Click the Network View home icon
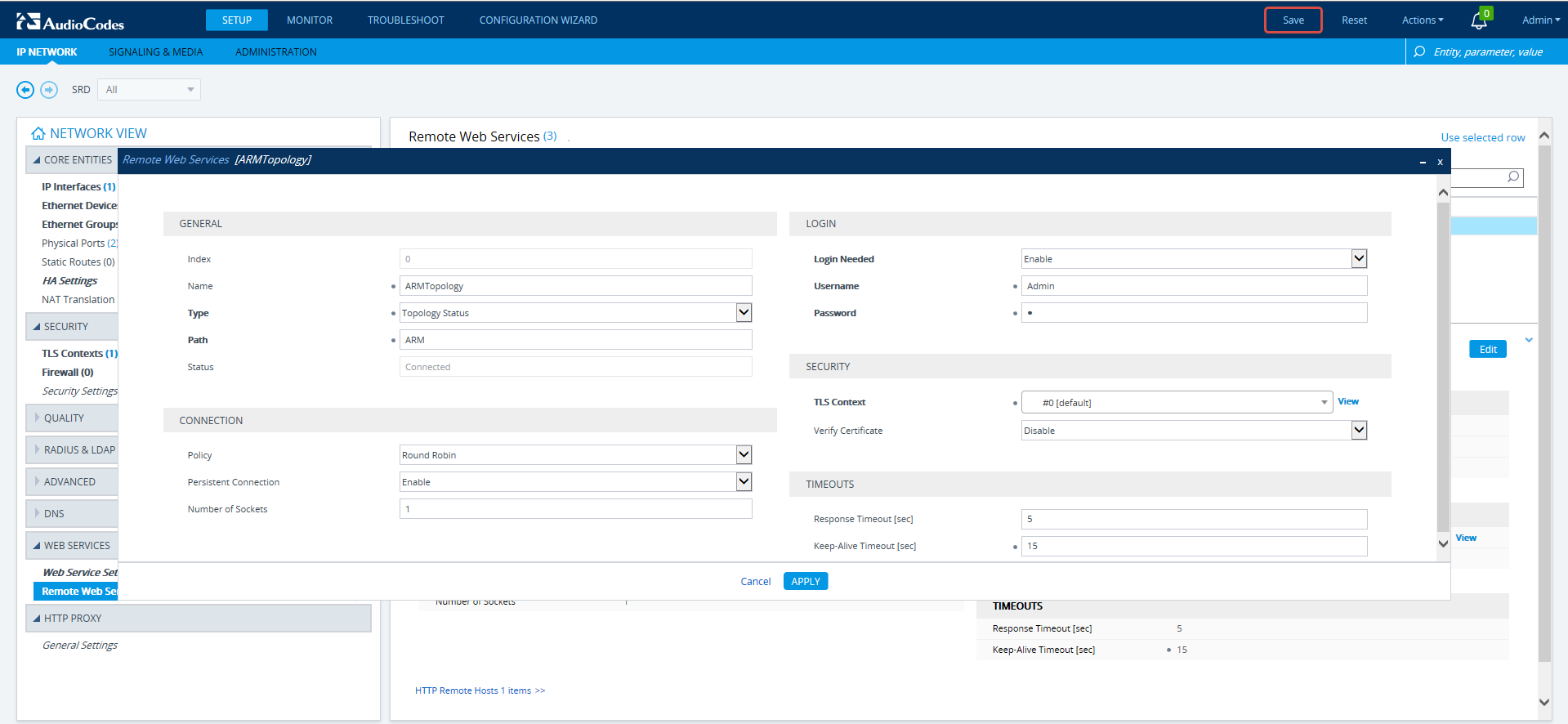 (38, 133)
